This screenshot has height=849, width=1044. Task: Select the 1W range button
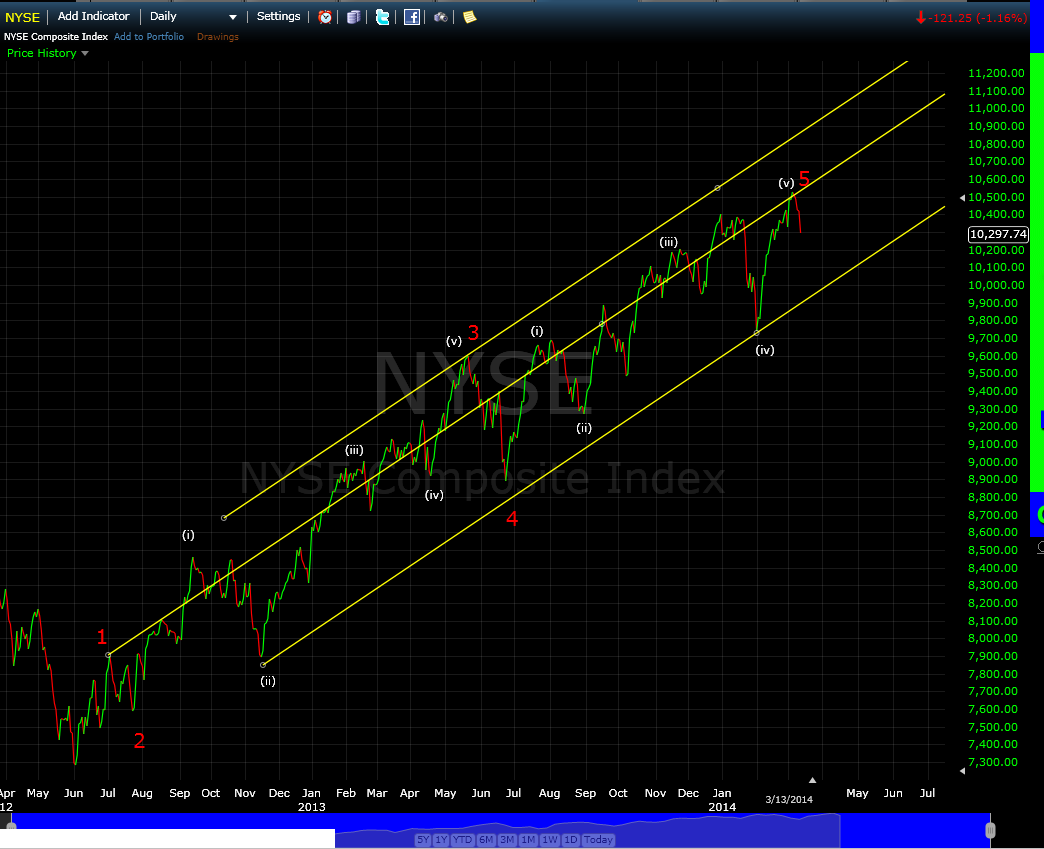pyautogui.click(x=550, y=840)
